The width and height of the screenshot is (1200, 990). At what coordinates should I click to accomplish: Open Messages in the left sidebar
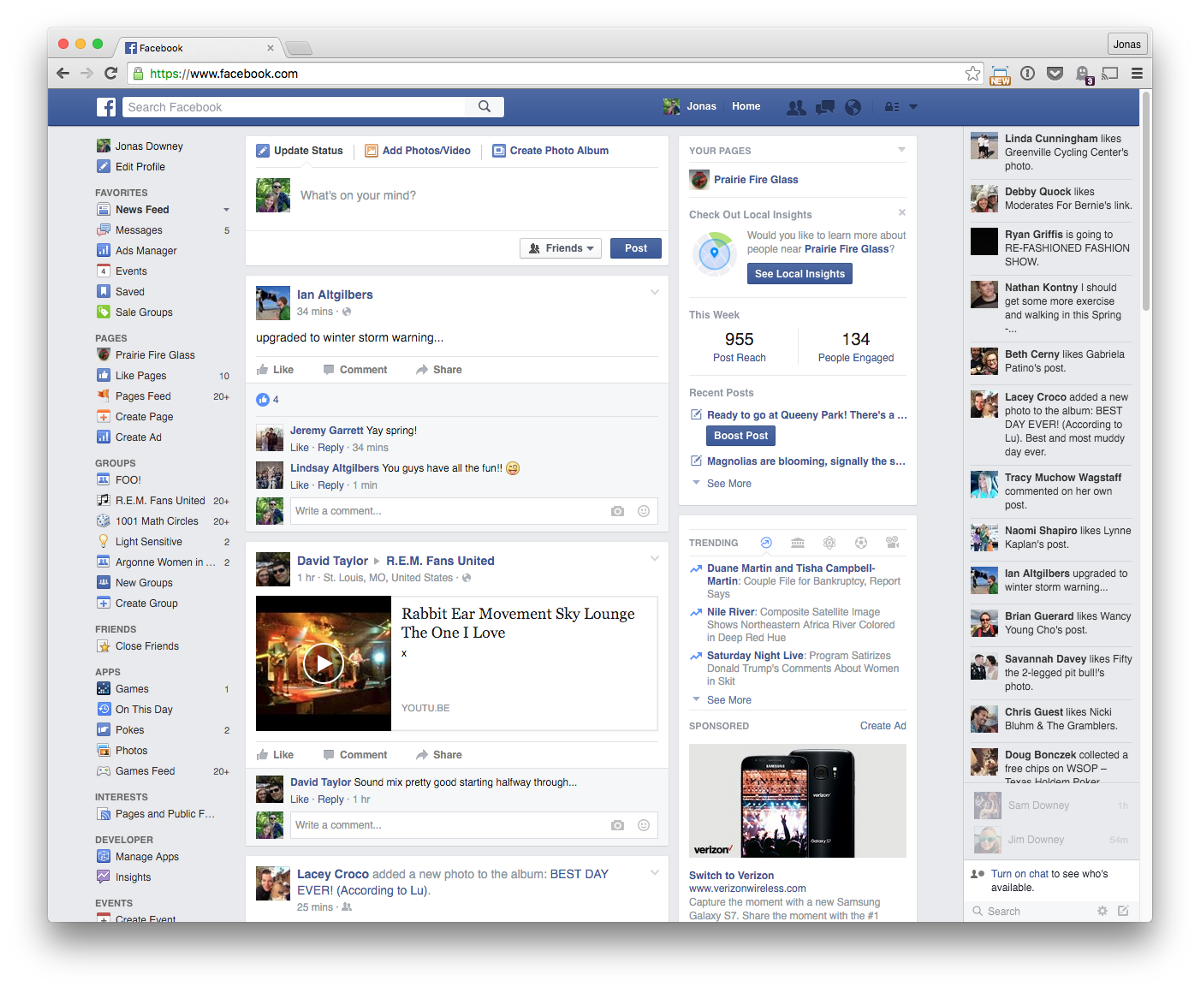(138, 230)
